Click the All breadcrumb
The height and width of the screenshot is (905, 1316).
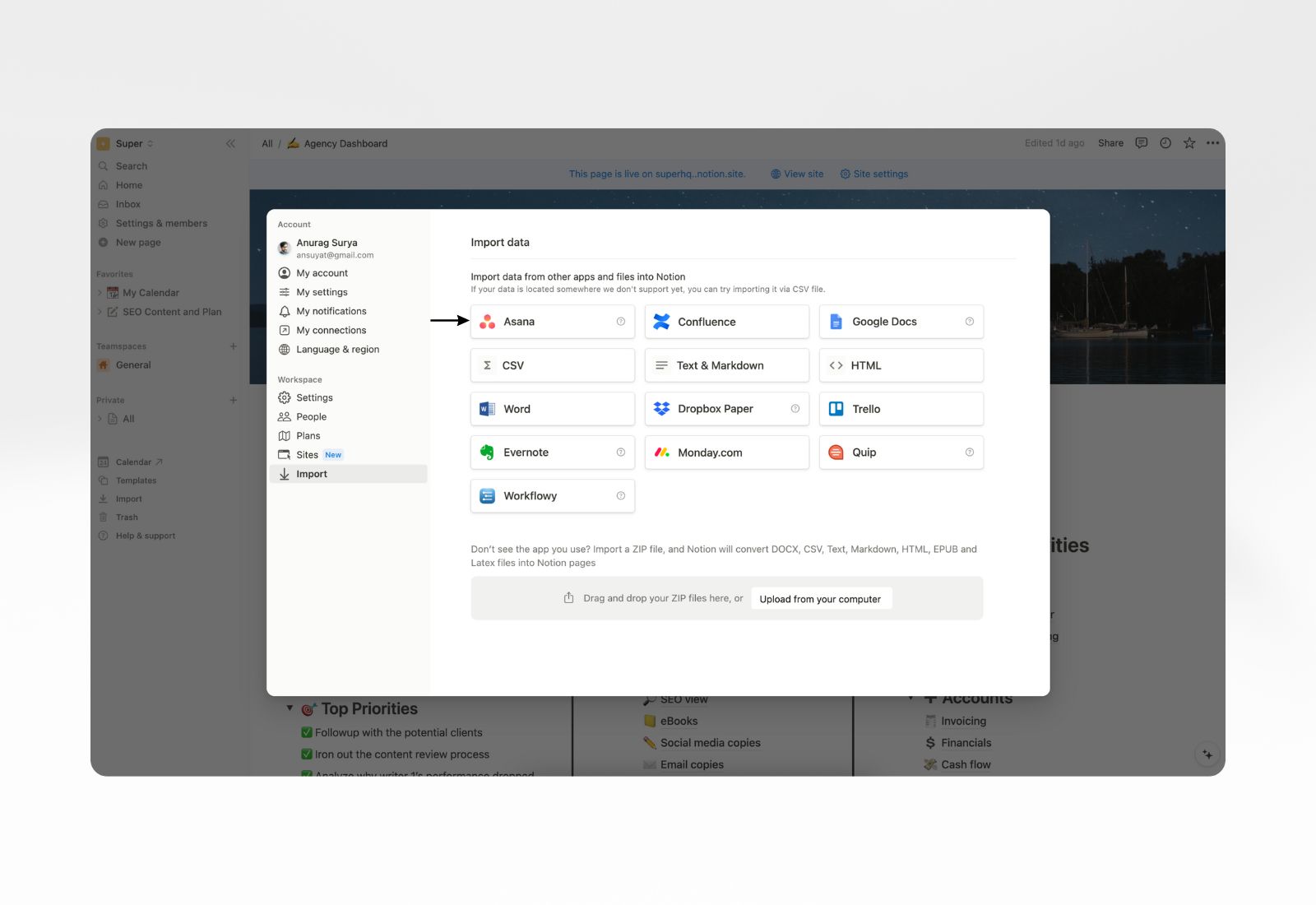[267, 143]
